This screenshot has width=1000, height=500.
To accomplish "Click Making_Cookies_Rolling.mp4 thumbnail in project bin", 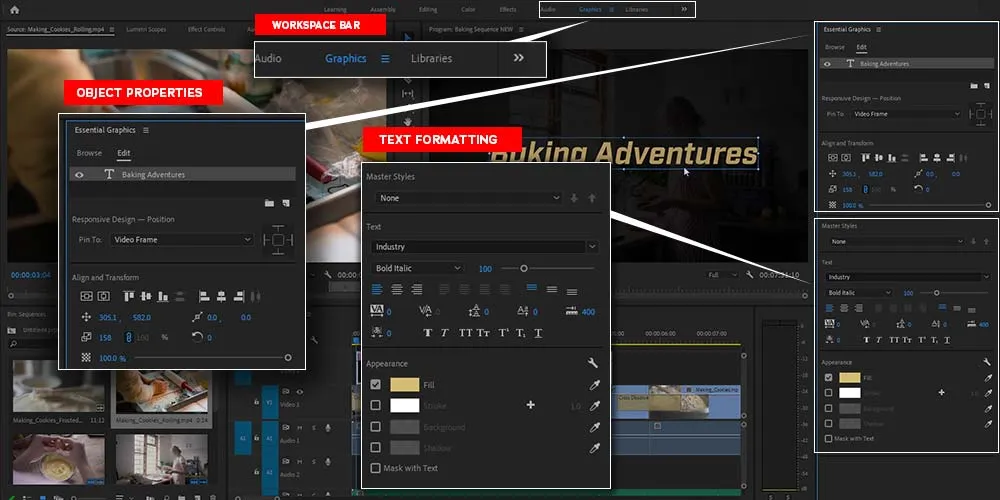I will (x=162, y=392).
